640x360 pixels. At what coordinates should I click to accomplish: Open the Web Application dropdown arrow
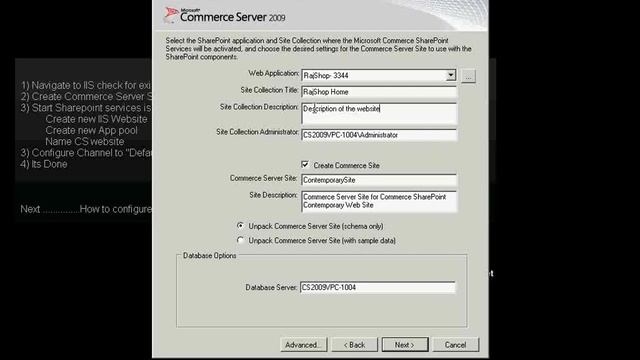tap(451, 75)
